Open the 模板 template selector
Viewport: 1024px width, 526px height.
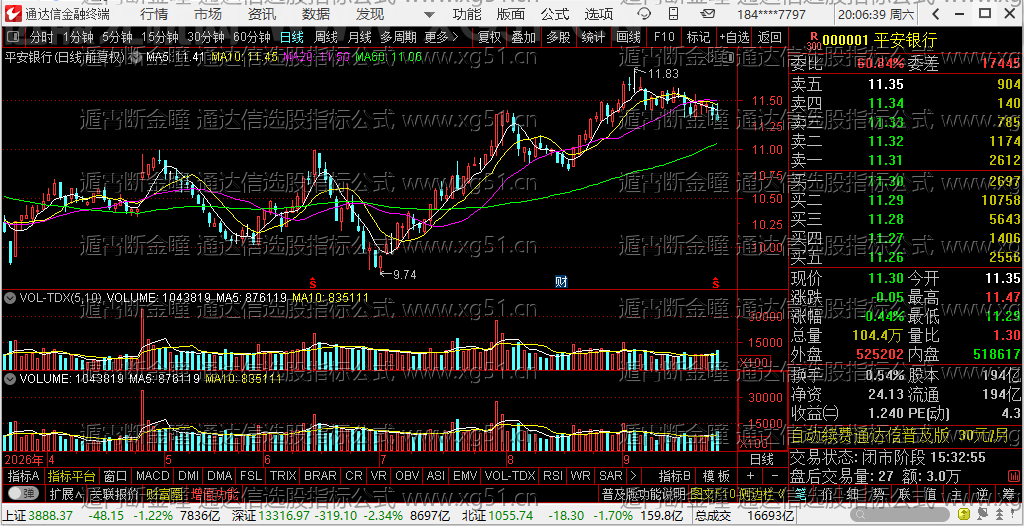[x=716, y=475]
